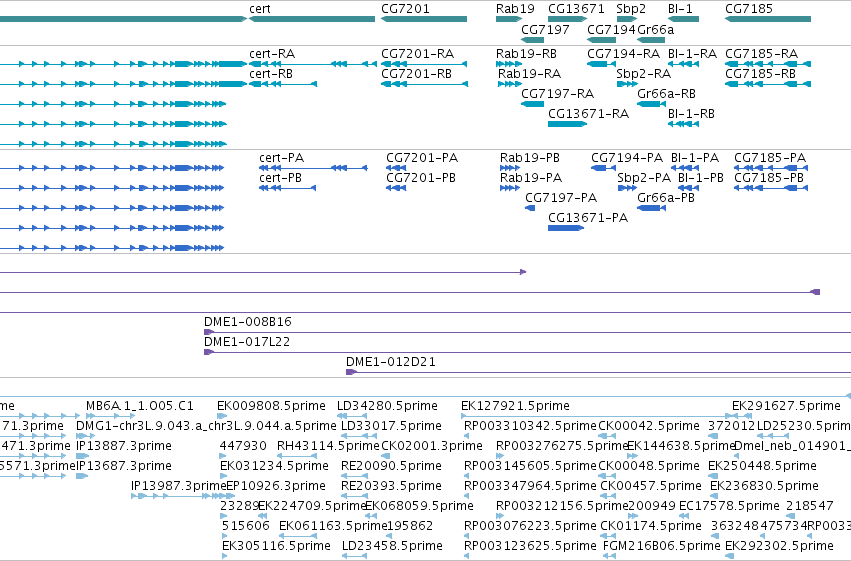Click the CG7197 gene label
Image resolution: width=851 pixels, height=561 pixels.
pyautogui.click(x=545, y=29)
